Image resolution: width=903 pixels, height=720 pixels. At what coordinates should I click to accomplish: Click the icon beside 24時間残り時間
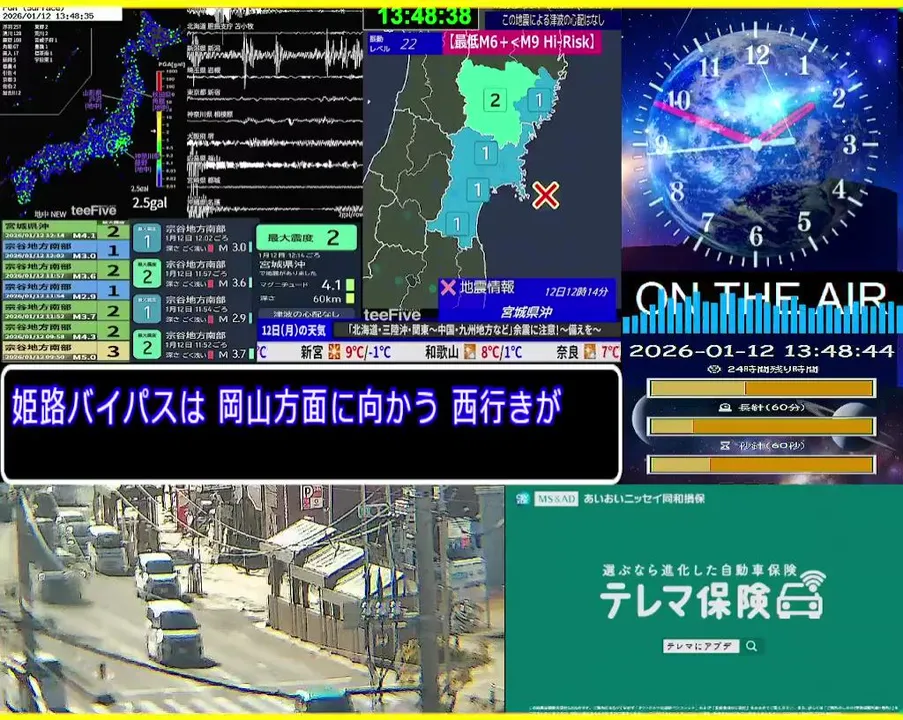click(714, 369)
